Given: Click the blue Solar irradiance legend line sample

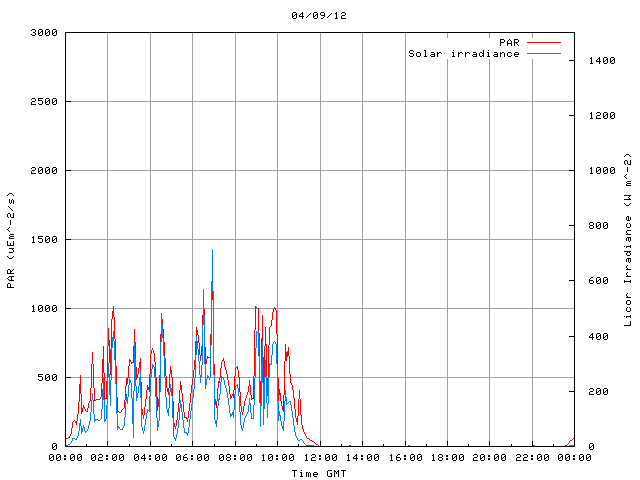Looking at the screenshot, I should tap(544, 53).
